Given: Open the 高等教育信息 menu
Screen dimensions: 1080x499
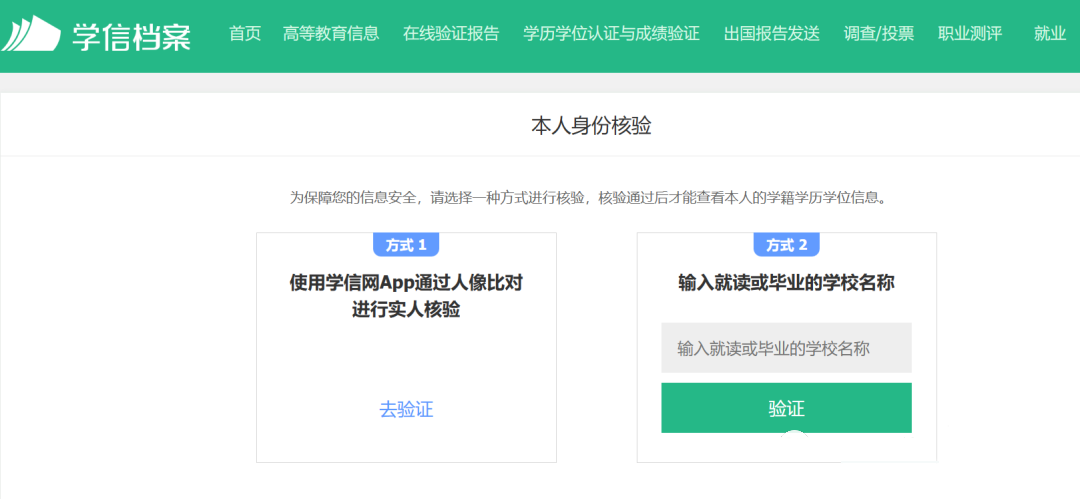Looking at the screenshot, I should [331, 34].
